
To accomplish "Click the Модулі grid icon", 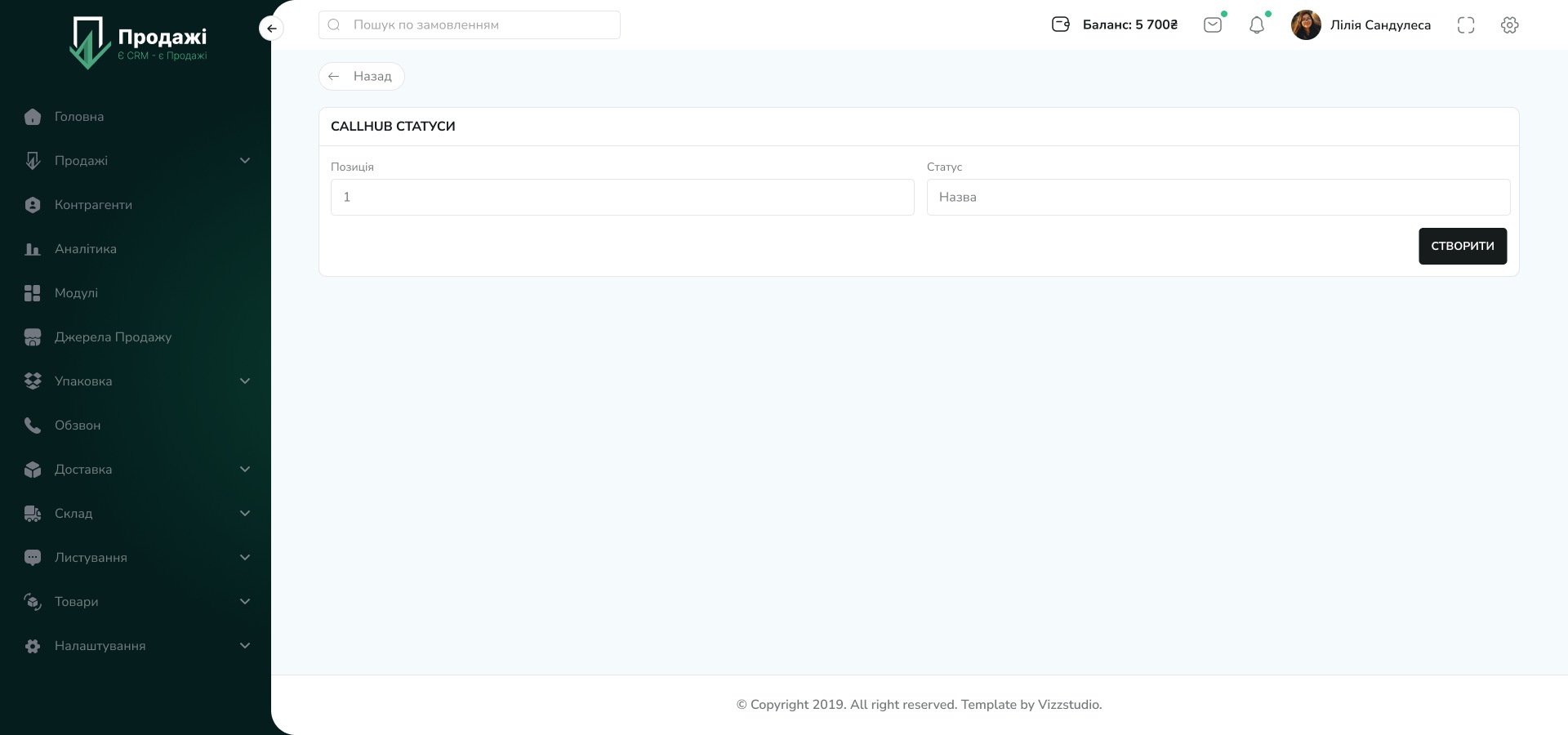I will point(33,293).
